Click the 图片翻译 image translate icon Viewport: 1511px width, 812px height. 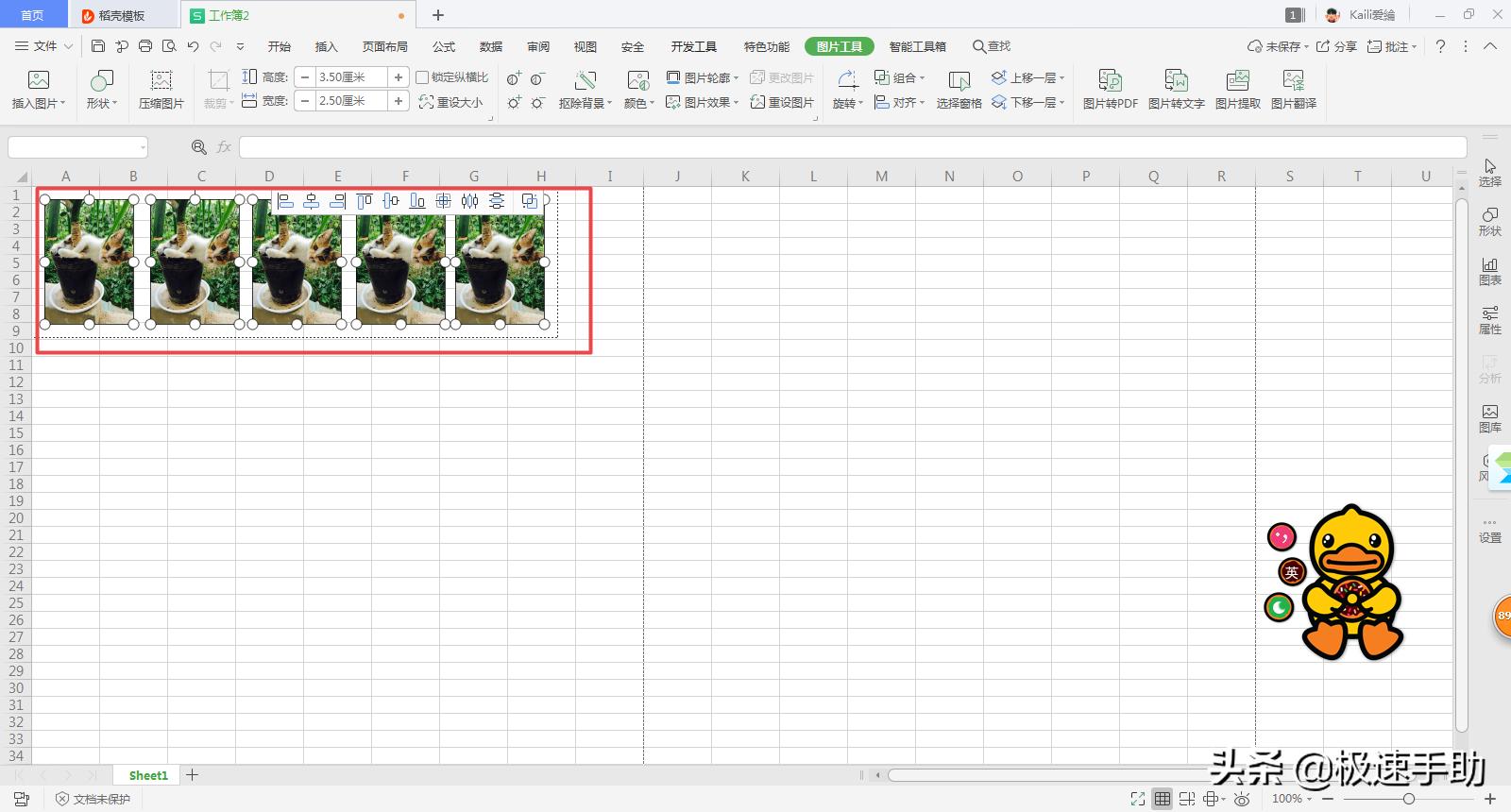(x=1293, y=89)
